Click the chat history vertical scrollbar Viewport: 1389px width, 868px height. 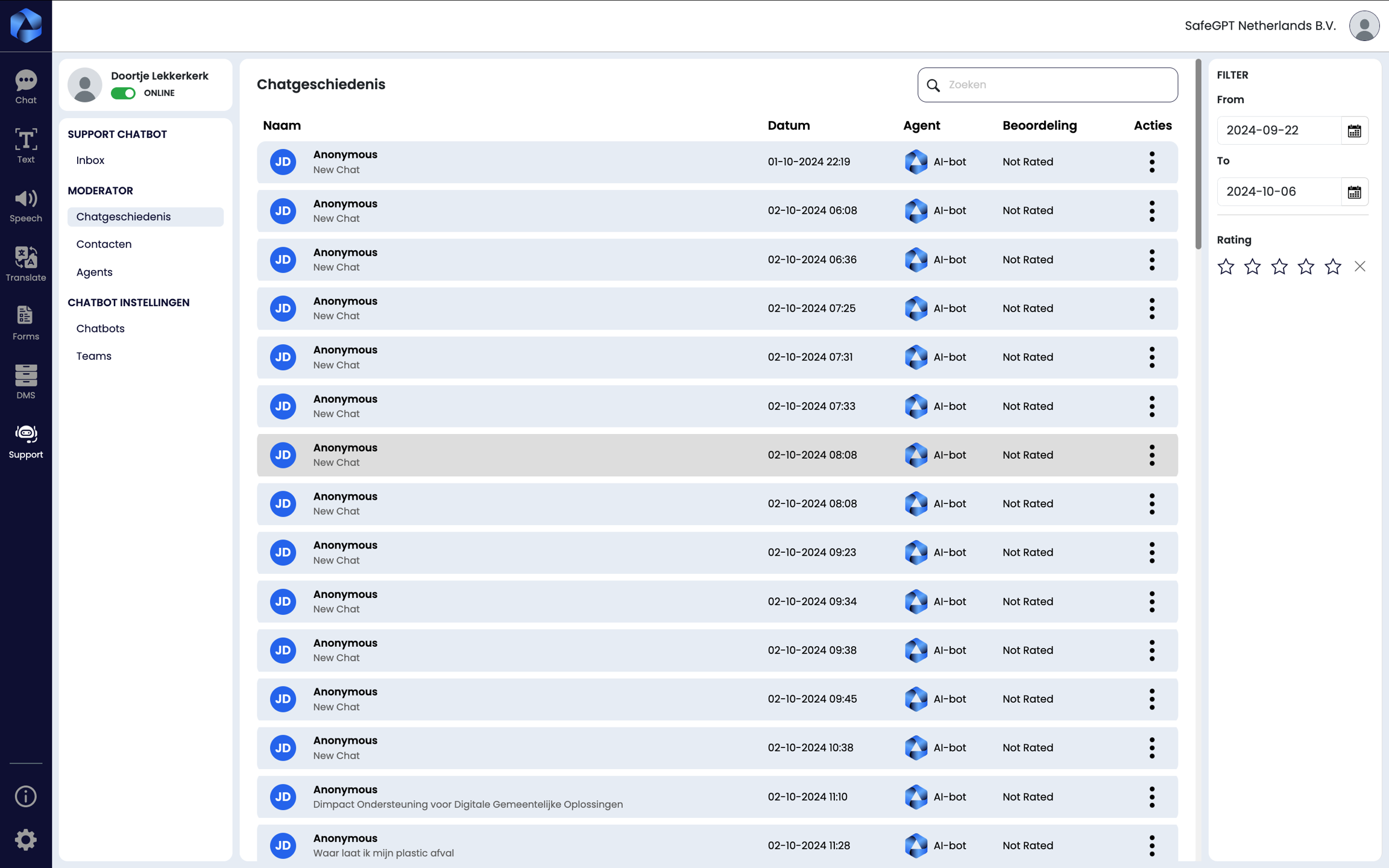click(x=1198, y=154)
